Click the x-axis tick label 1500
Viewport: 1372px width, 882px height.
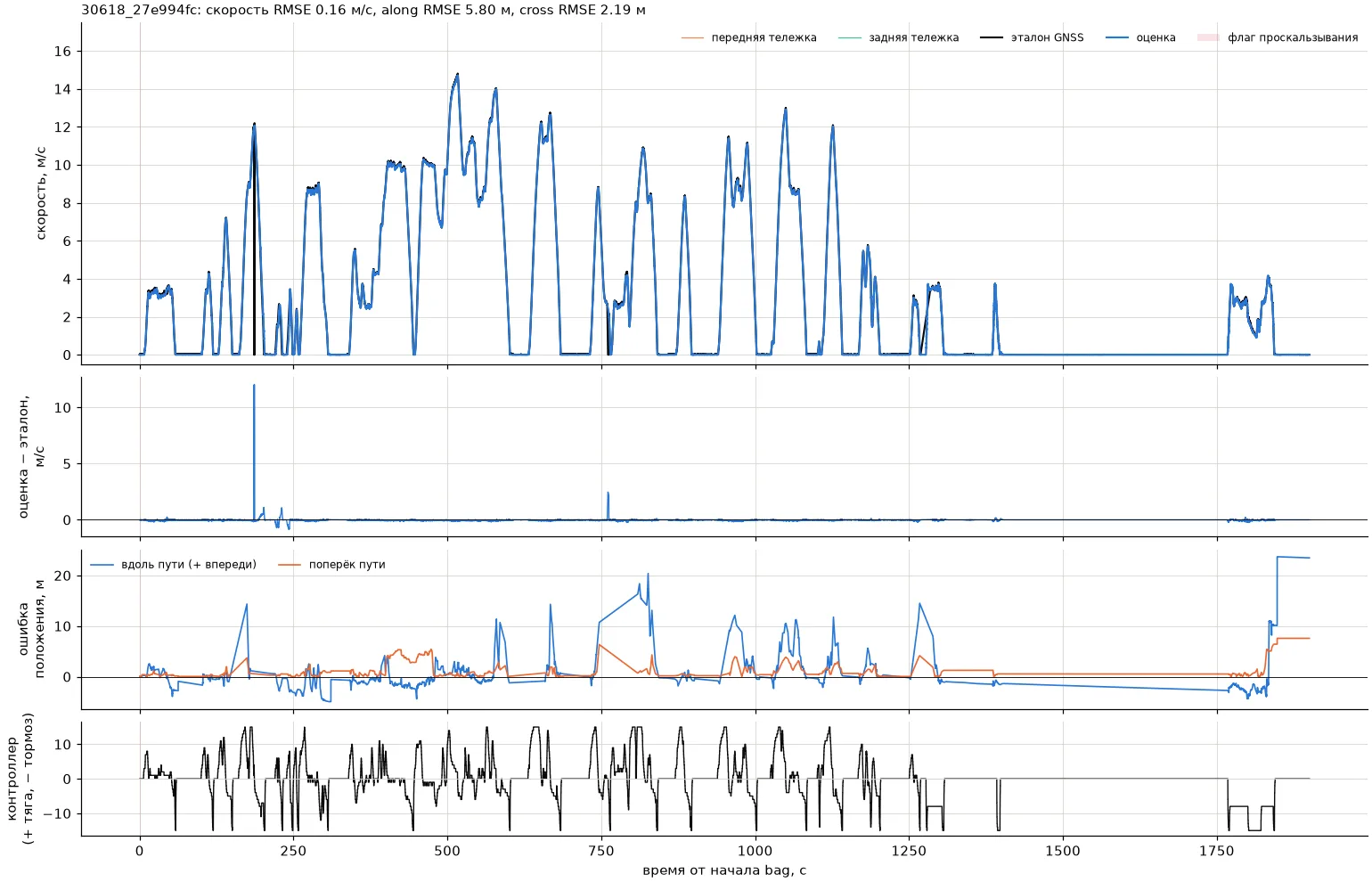point(1063,851)
